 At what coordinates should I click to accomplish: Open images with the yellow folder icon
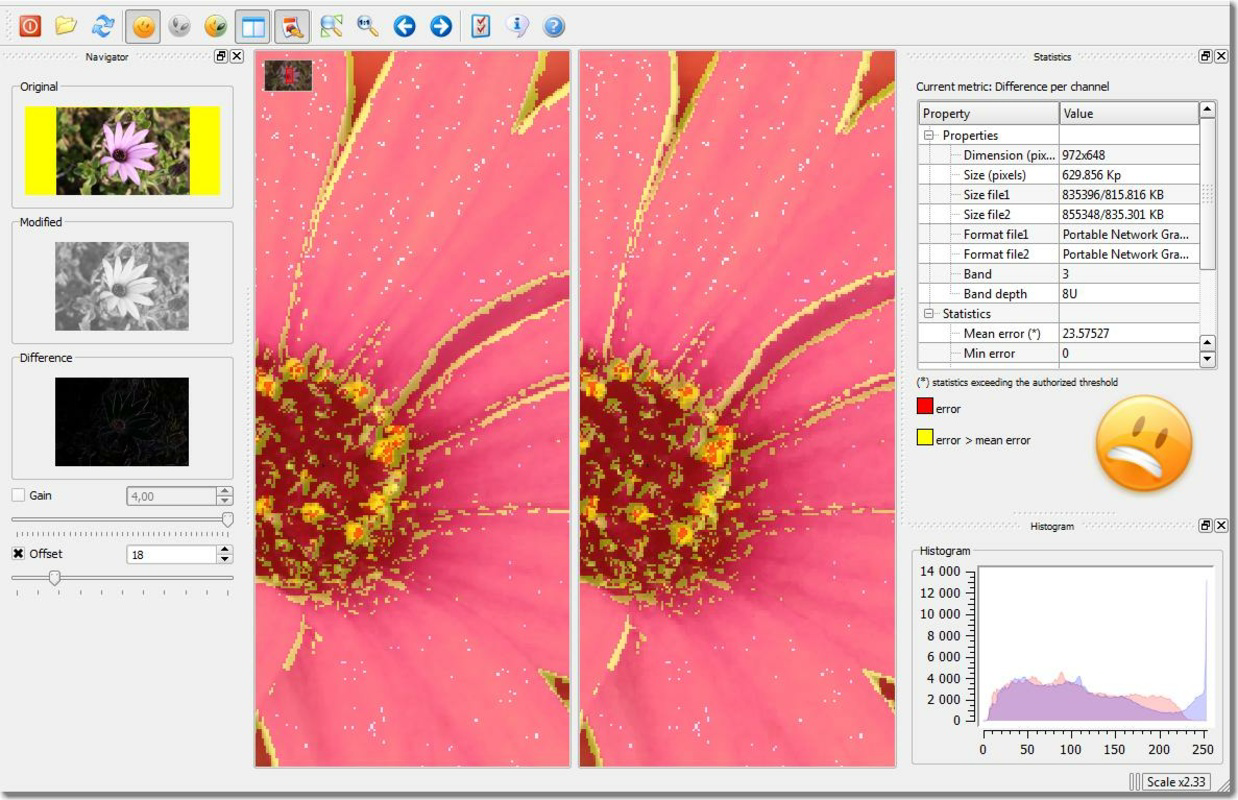coord(66,25)
